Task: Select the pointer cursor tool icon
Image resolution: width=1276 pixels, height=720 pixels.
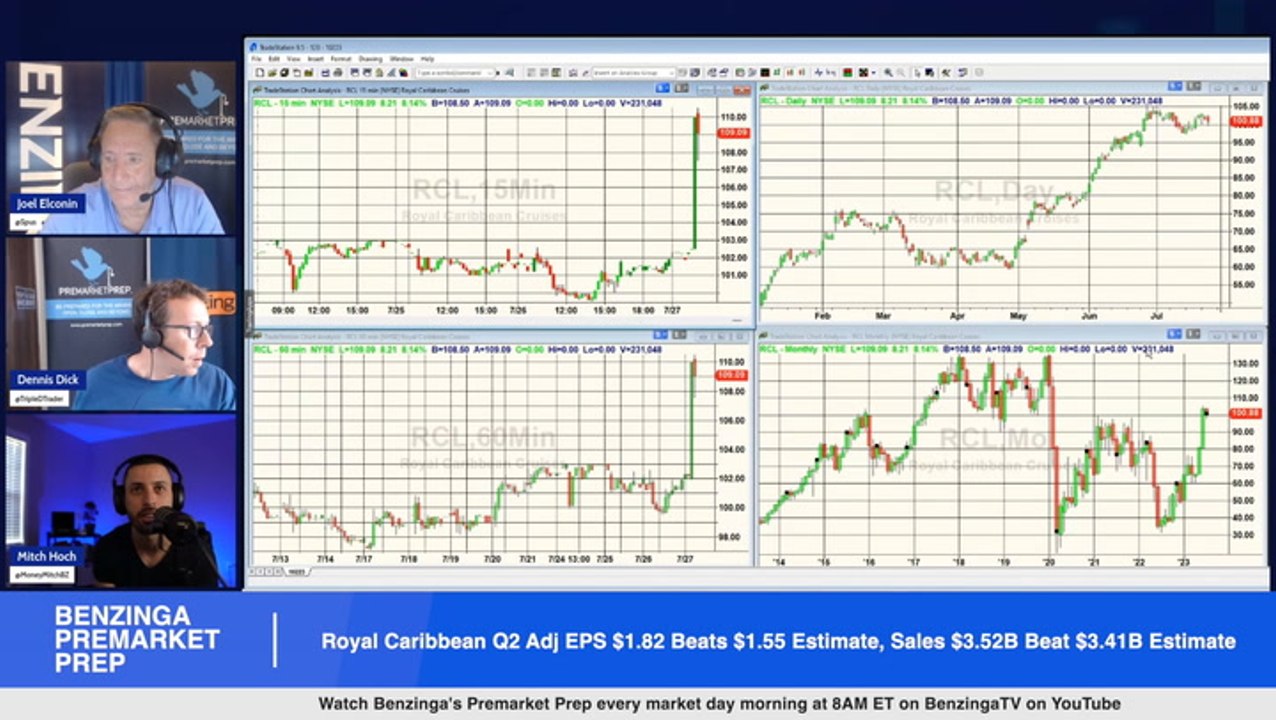Action: tap(917, 73)
